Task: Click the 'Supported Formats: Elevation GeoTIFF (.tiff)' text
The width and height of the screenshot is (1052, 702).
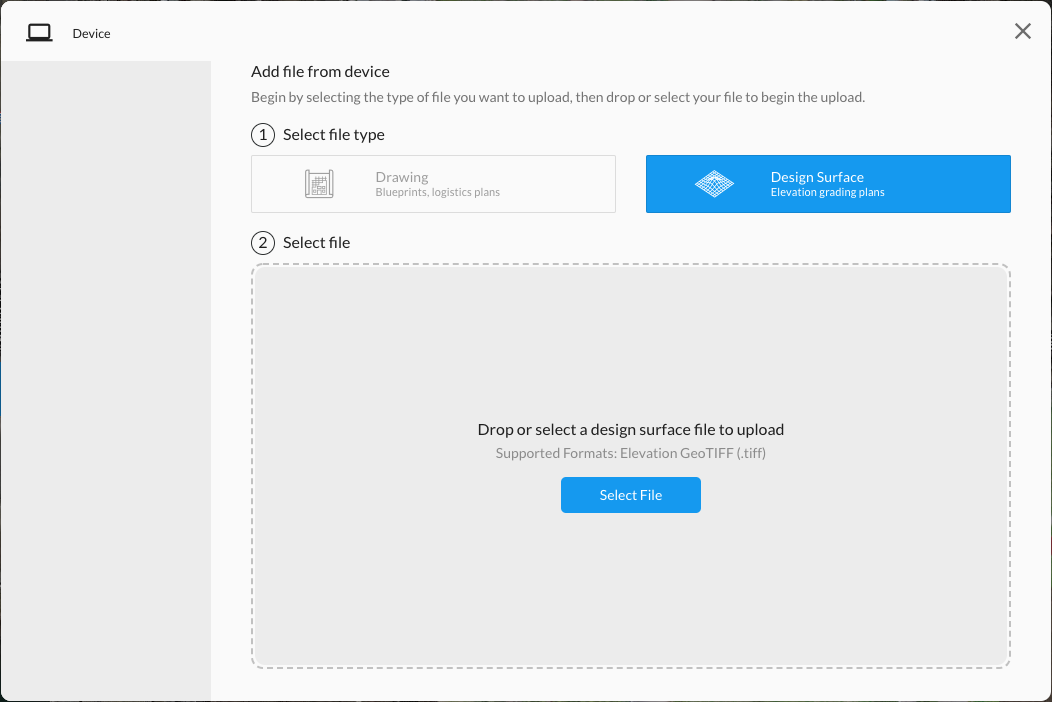Action: point(631,453)
